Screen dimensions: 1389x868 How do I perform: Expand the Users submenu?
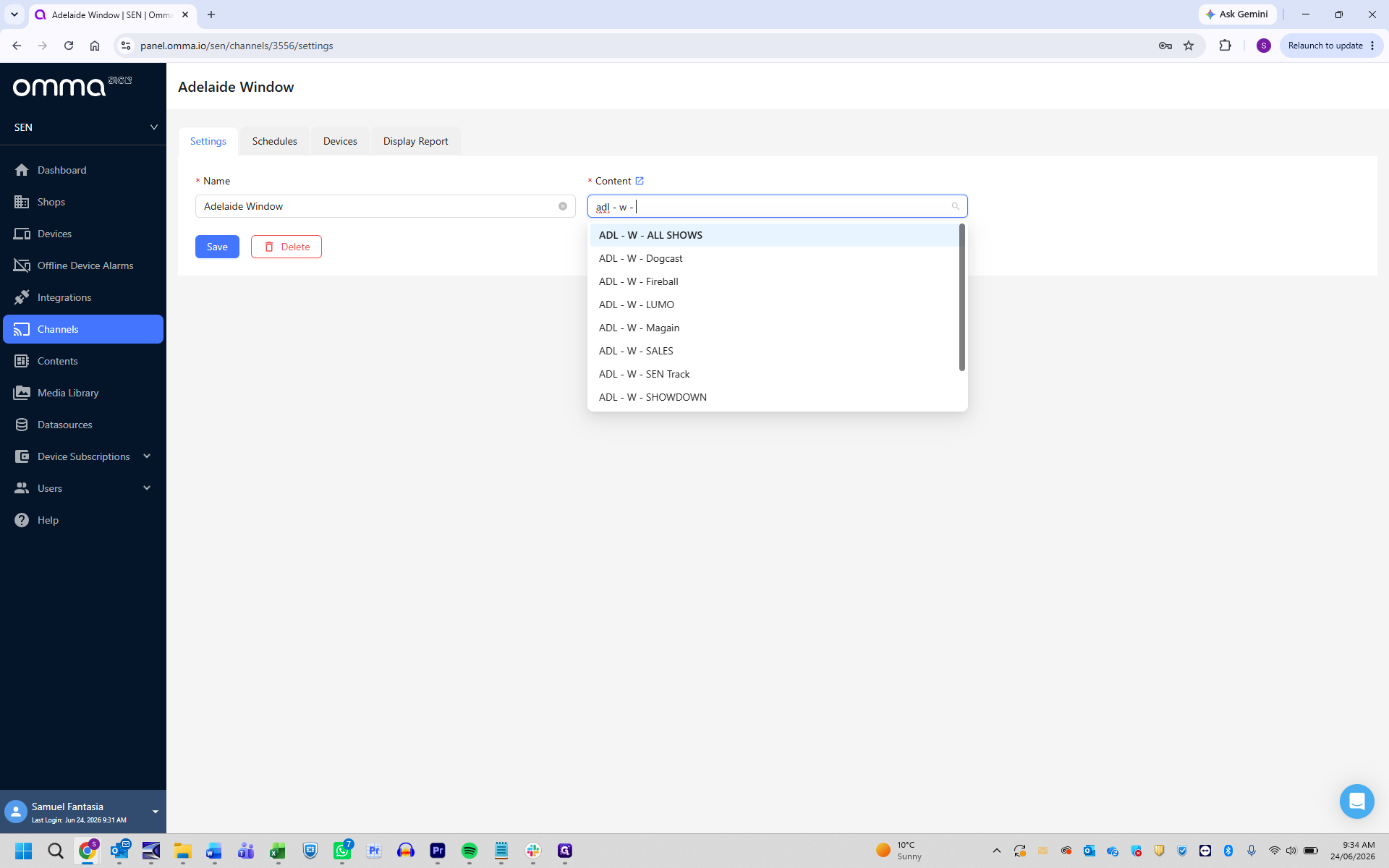[x=147, y=488]
